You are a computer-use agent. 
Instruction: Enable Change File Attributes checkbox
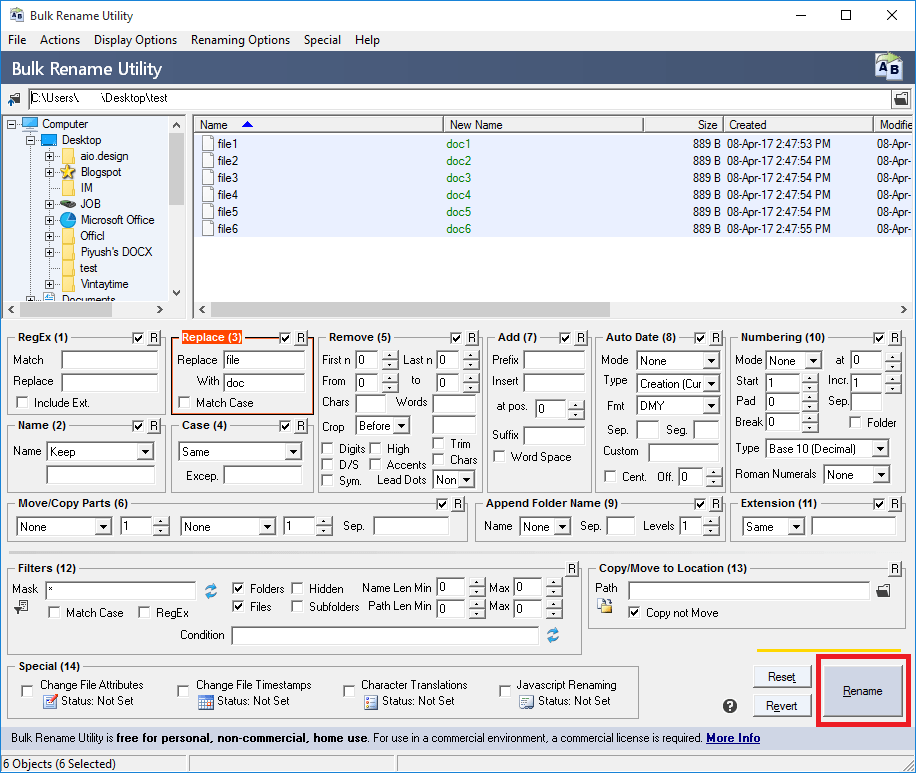point(27,691)
